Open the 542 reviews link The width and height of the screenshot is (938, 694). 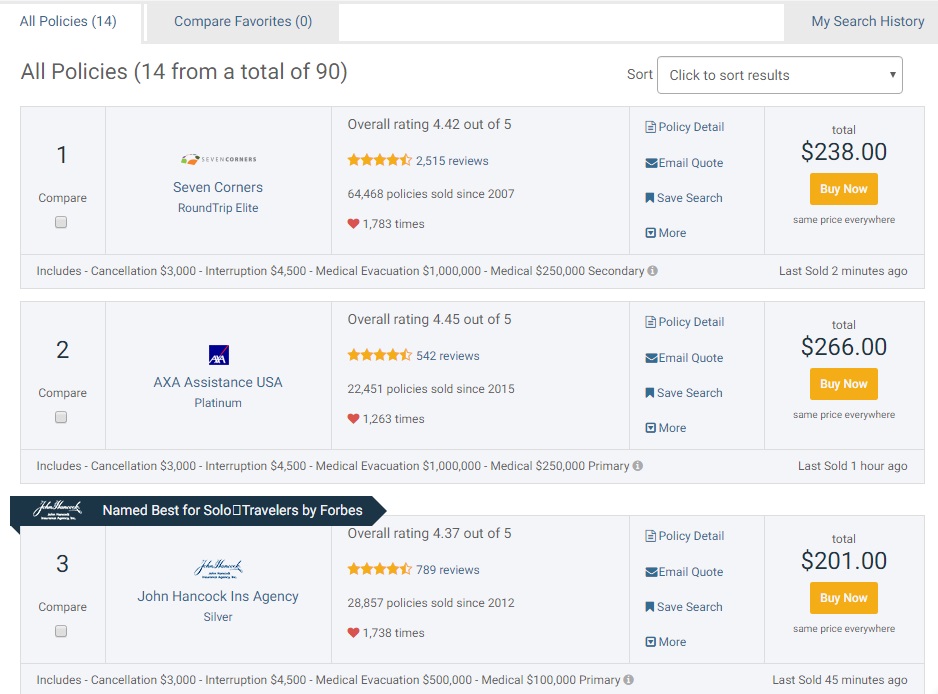coord(448,356)
